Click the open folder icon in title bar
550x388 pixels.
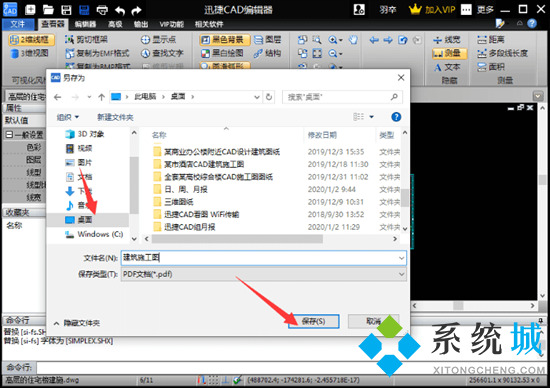(48, 10)
